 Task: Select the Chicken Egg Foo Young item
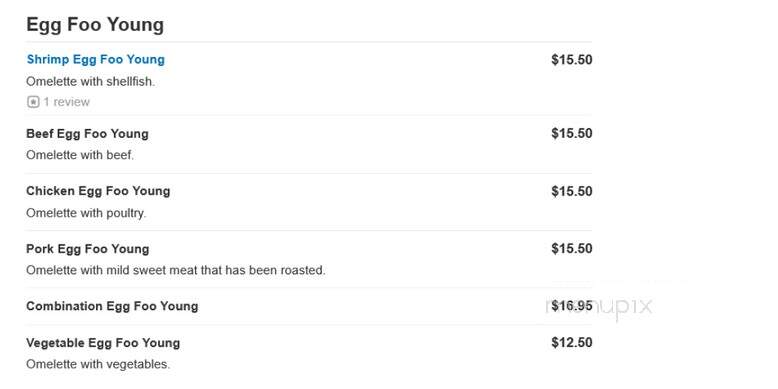98,192
